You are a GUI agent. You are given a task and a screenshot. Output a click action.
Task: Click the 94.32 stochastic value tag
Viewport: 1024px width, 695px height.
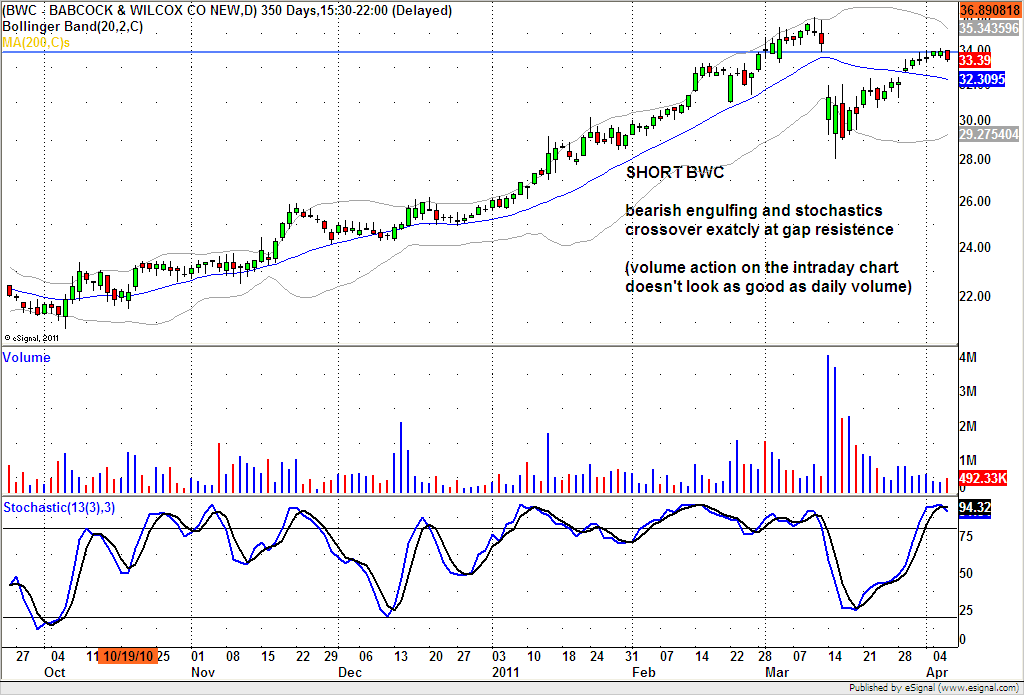[x=975, y=508]
